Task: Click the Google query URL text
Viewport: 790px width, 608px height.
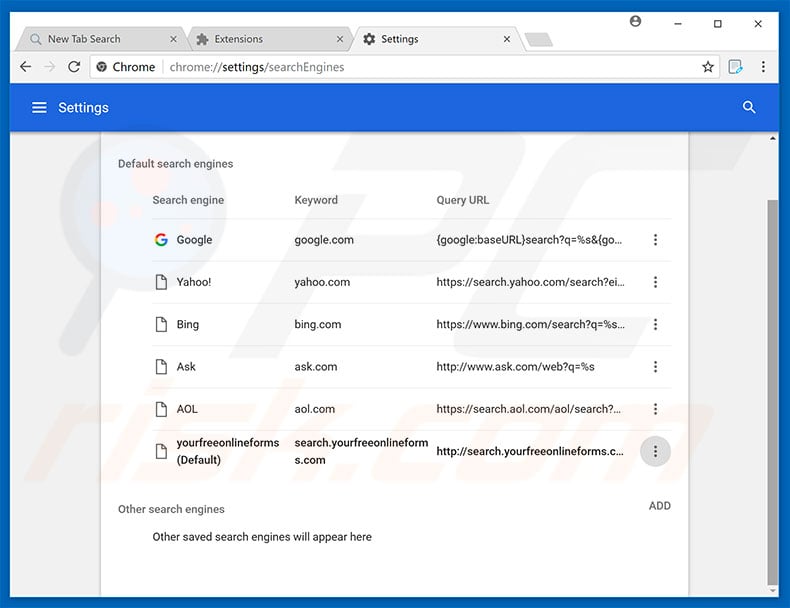Action: [x=529, y=240]
